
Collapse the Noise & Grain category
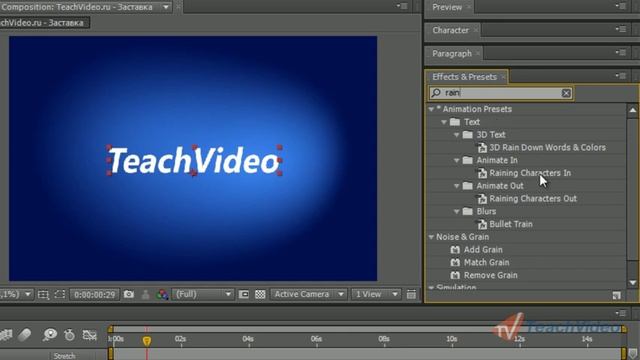point(431,237)
